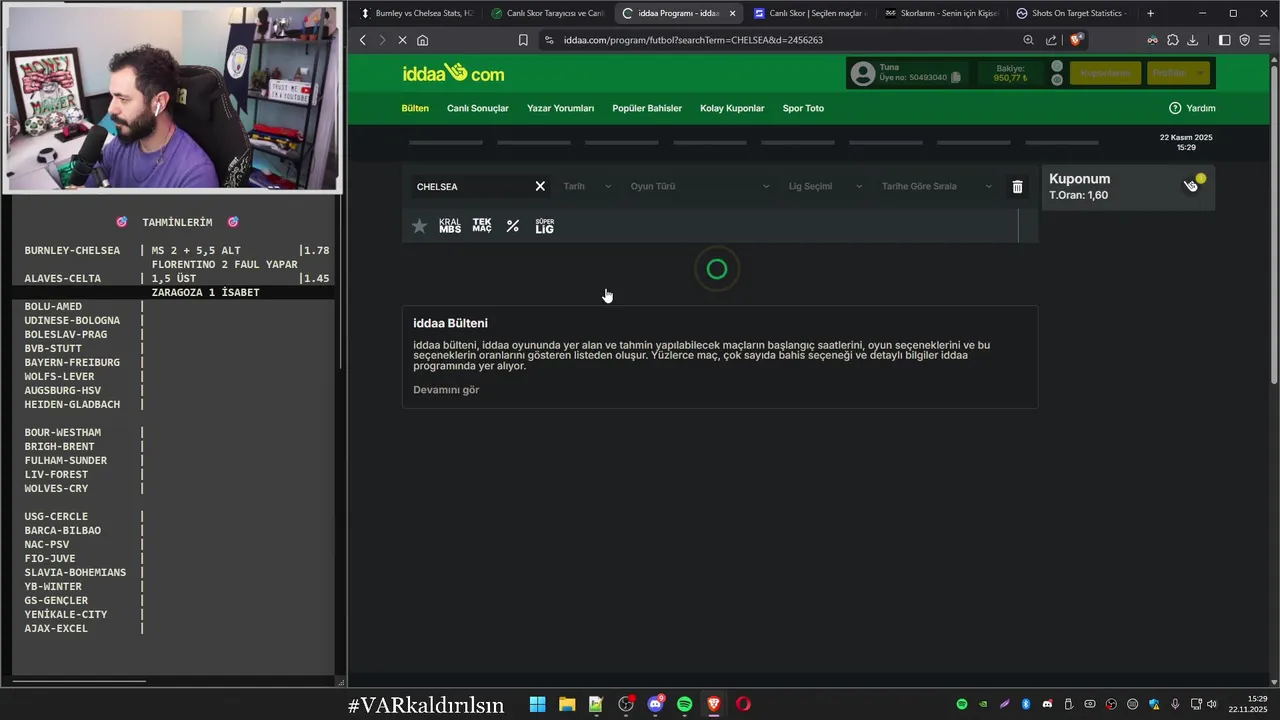Click the zoom magnifier icon in address bar
This screenshot has width=1280, height=720.
(x=1028, y=40)
